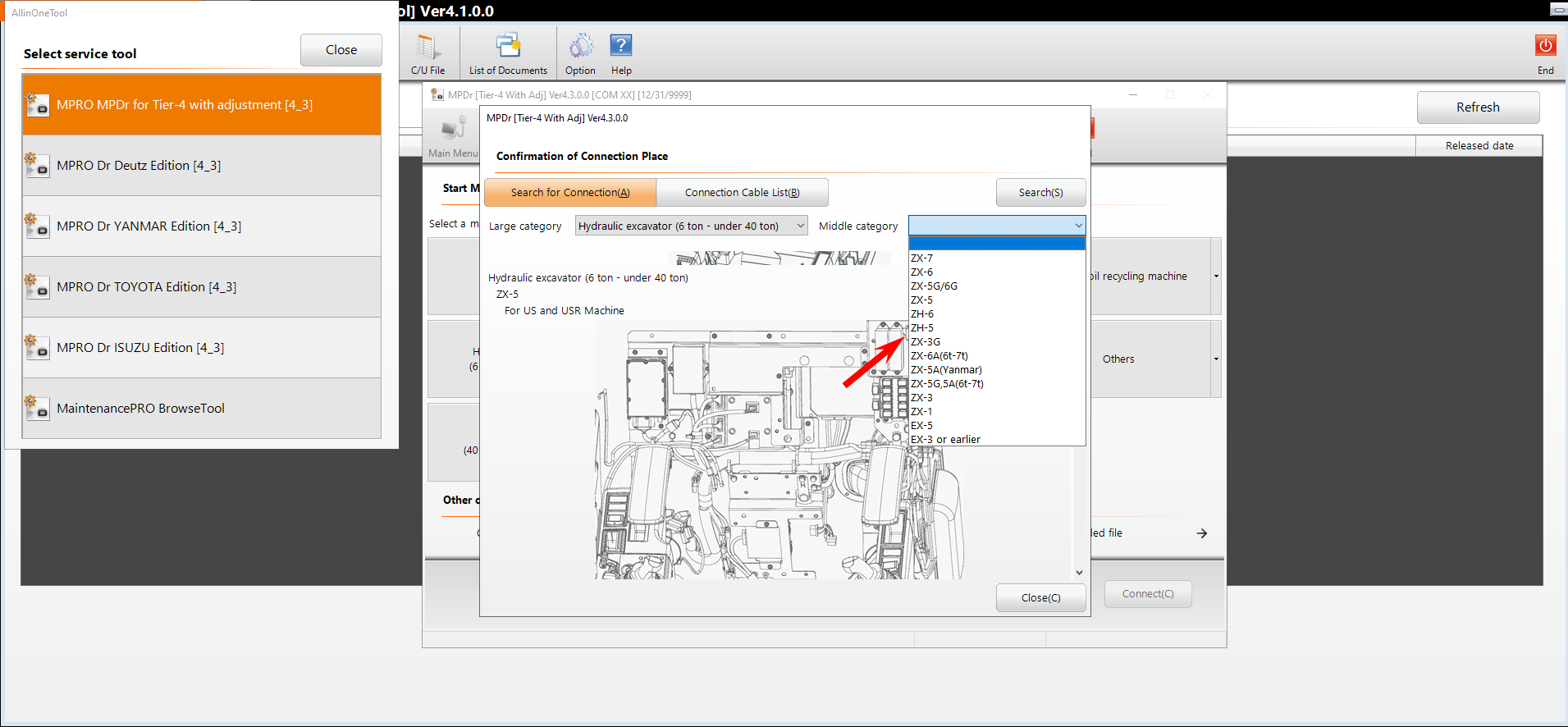Select MPRO MPDr for Tier-4 with adjustment tool
The image size is (1568, 727).
coord(202,105)
